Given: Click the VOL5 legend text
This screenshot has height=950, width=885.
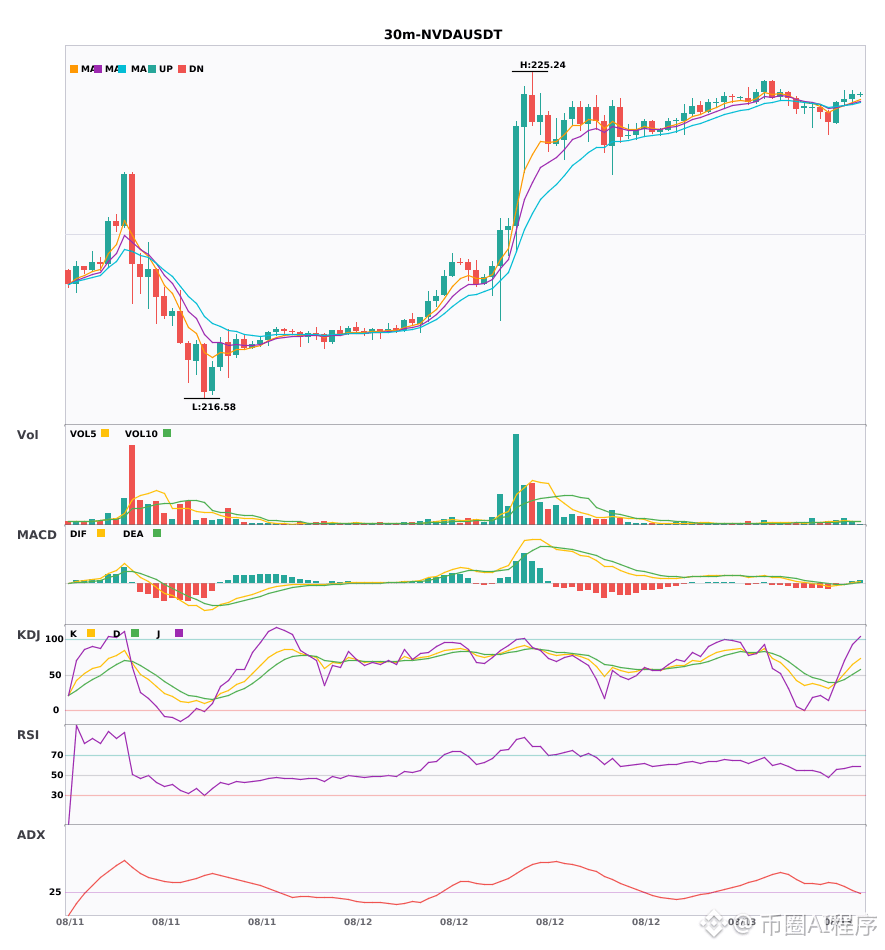Looking at the screenshot, I should pos(83,434).
